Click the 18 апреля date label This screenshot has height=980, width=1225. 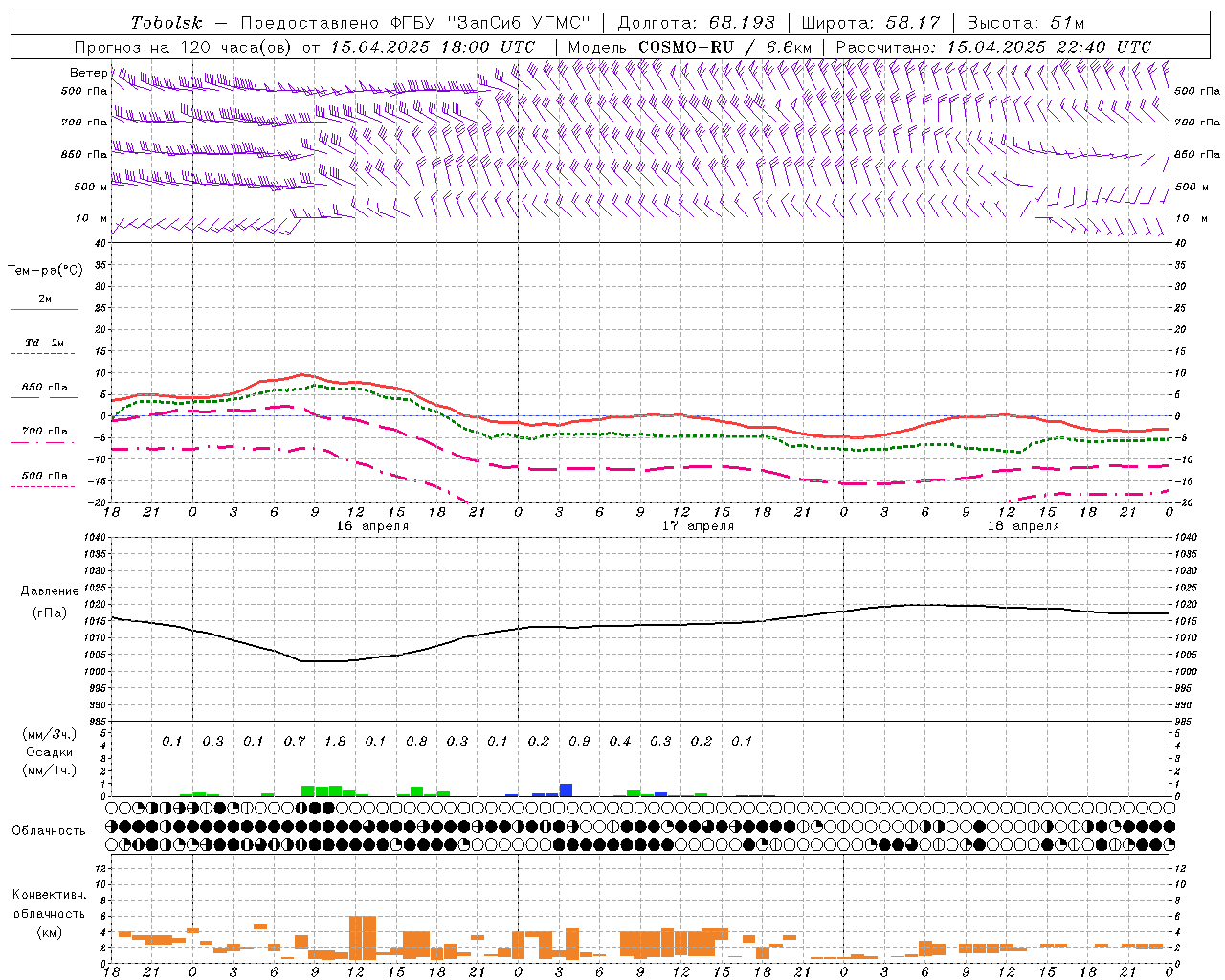(x=1023, y=526)
